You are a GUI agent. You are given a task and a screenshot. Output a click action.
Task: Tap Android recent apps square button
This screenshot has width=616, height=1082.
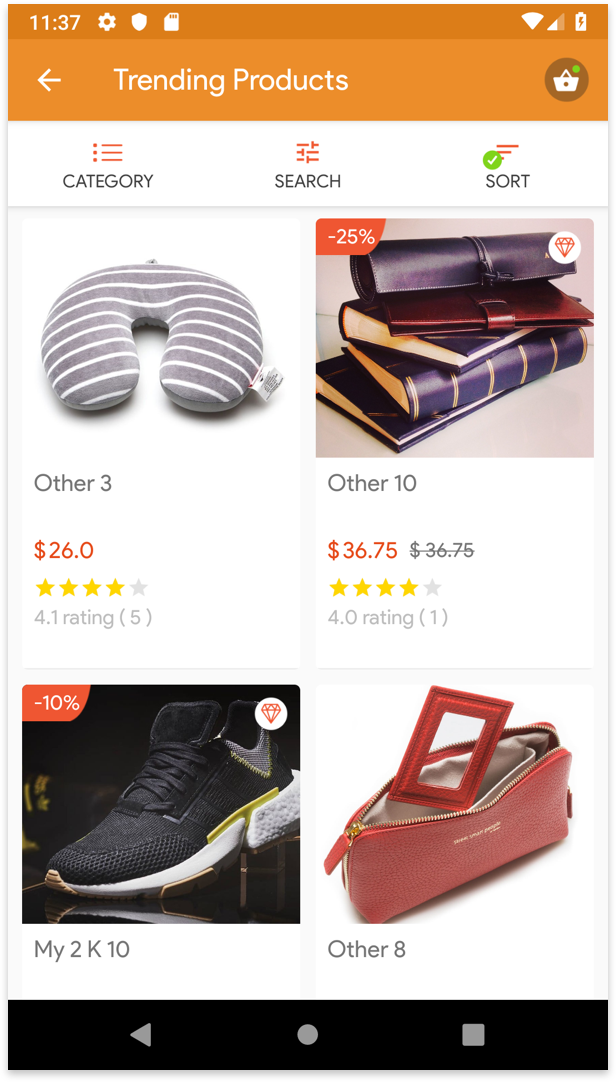click(x=473, y=1034)
